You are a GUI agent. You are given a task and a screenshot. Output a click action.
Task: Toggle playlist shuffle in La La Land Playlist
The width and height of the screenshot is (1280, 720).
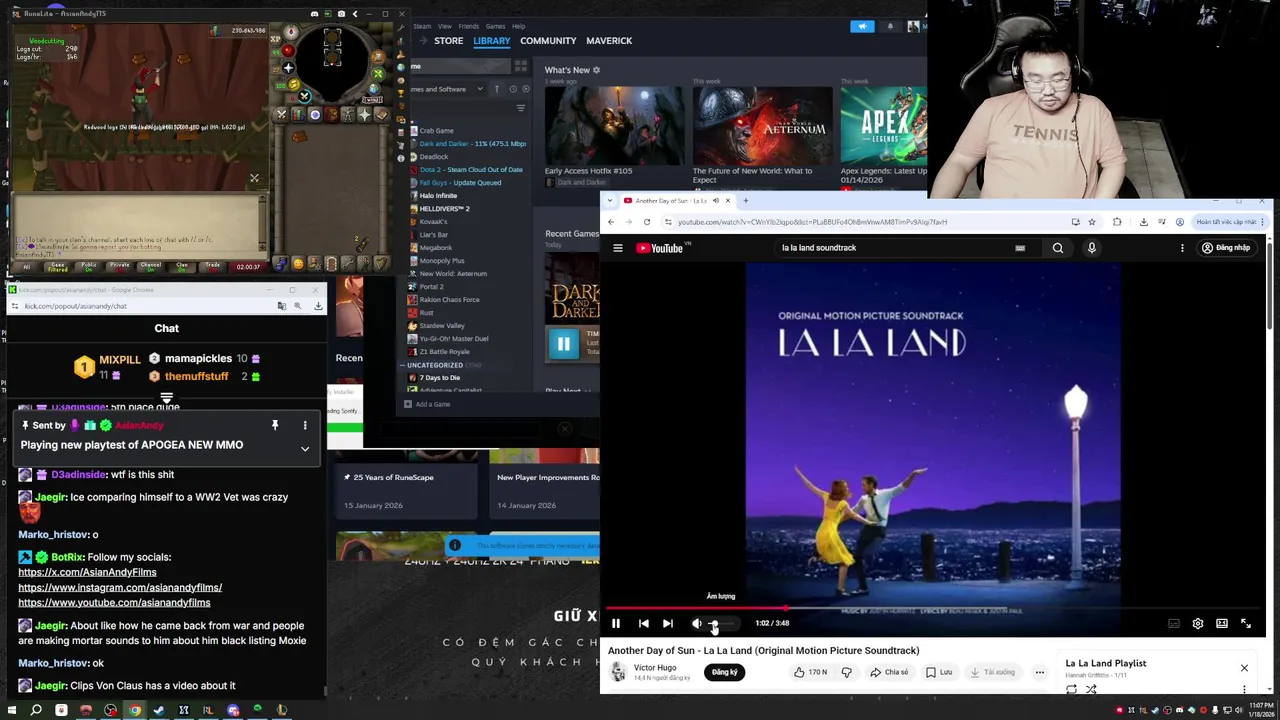(x=1091, y=689)
